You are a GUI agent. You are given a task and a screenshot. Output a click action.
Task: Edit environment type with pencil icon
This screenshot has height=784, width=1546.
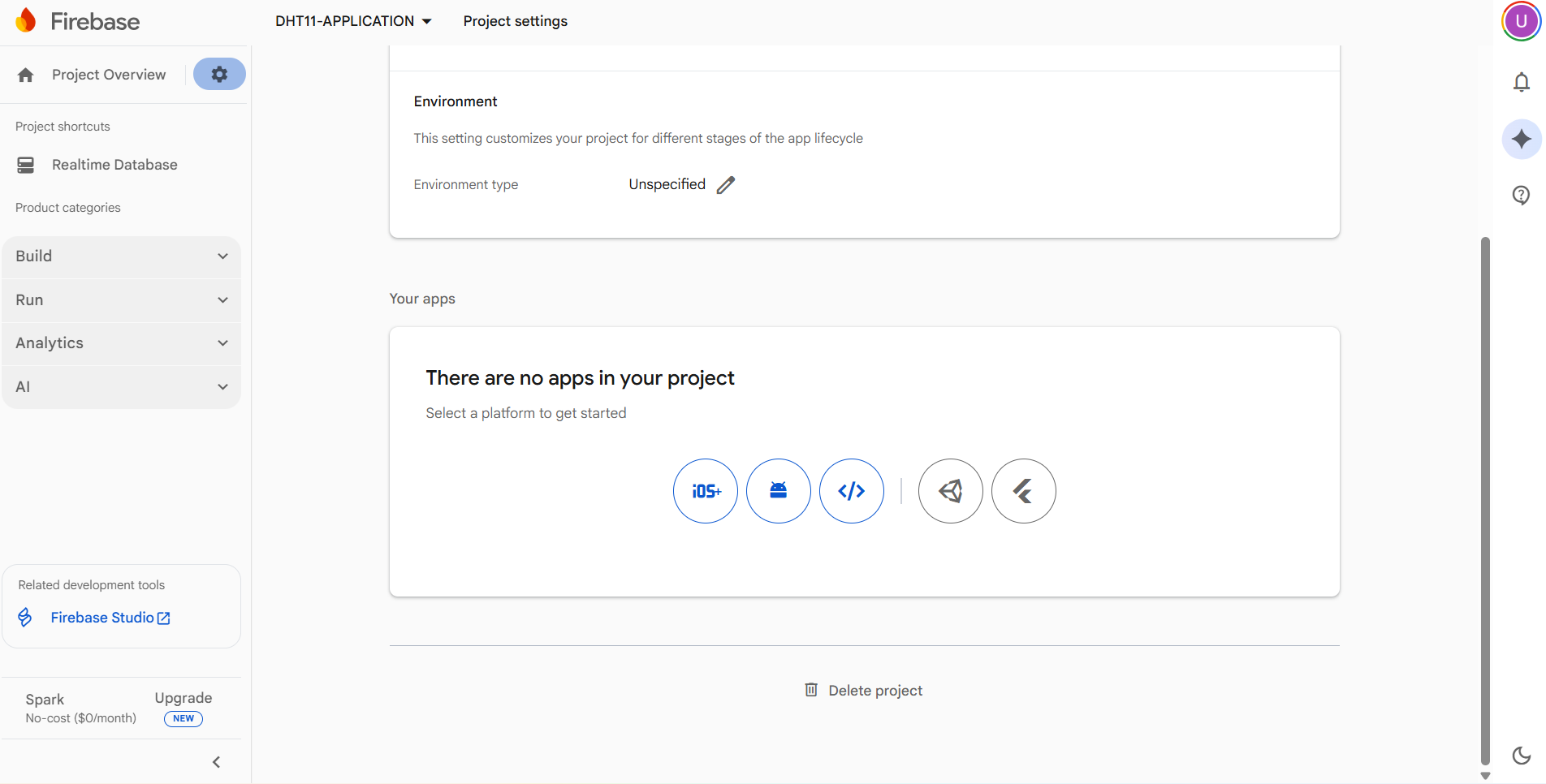pos(726,185)
